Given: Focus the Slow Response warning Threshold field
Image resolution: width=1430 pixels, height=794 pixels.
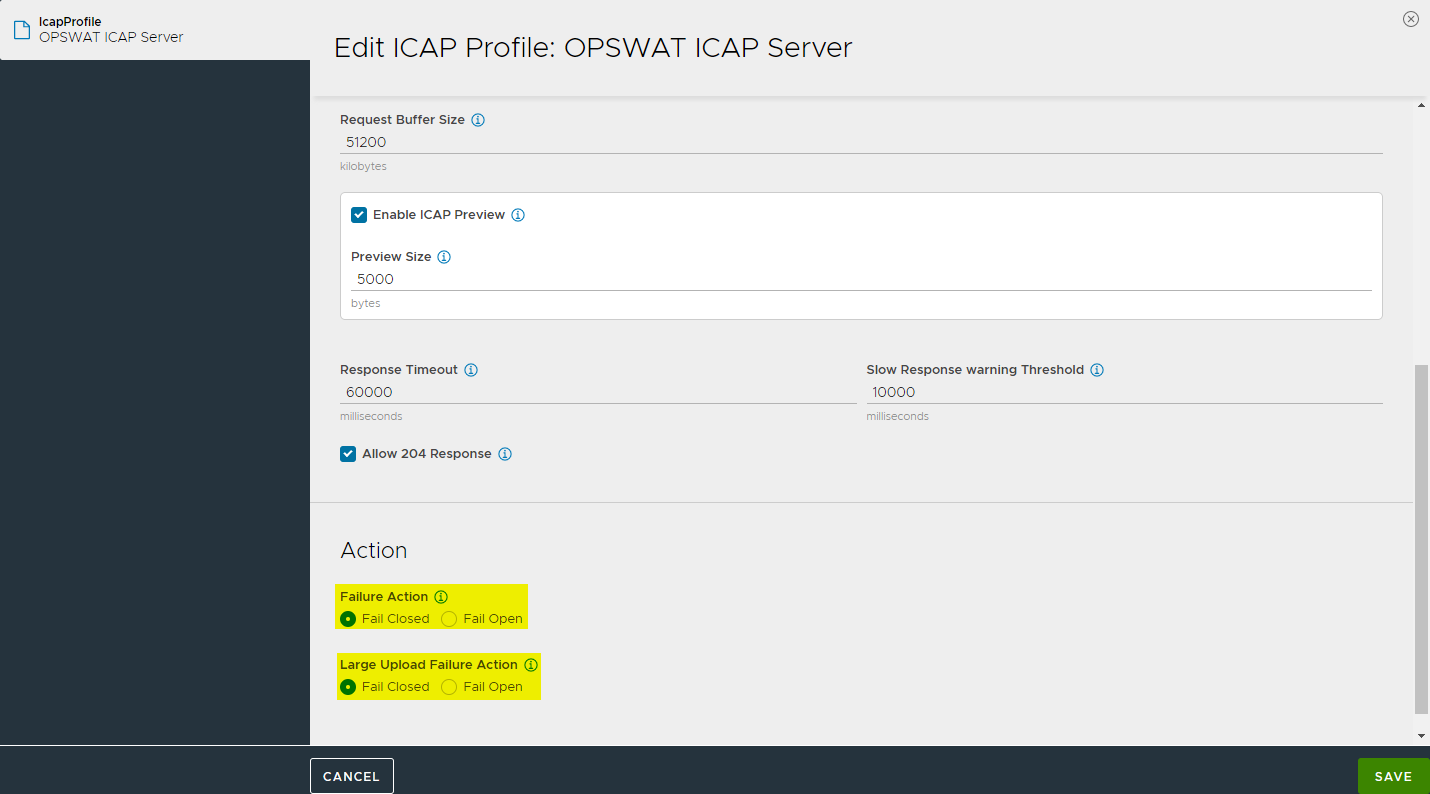Looking at the screenshot, I should tap(1124, 392).
